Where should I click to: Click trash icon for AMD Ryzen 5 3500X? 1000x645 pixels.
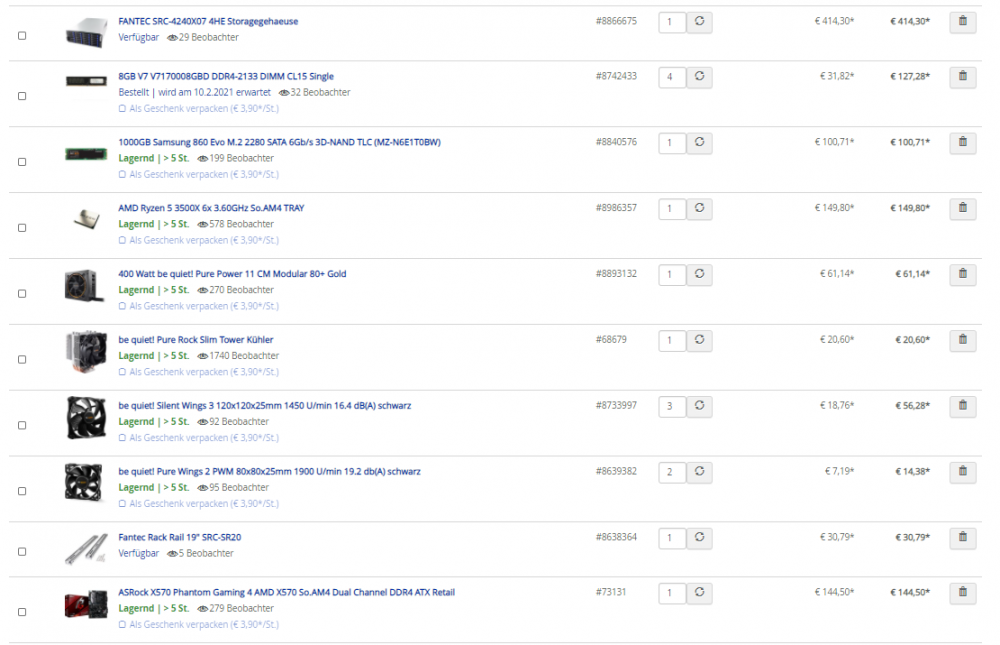(962, 209)
